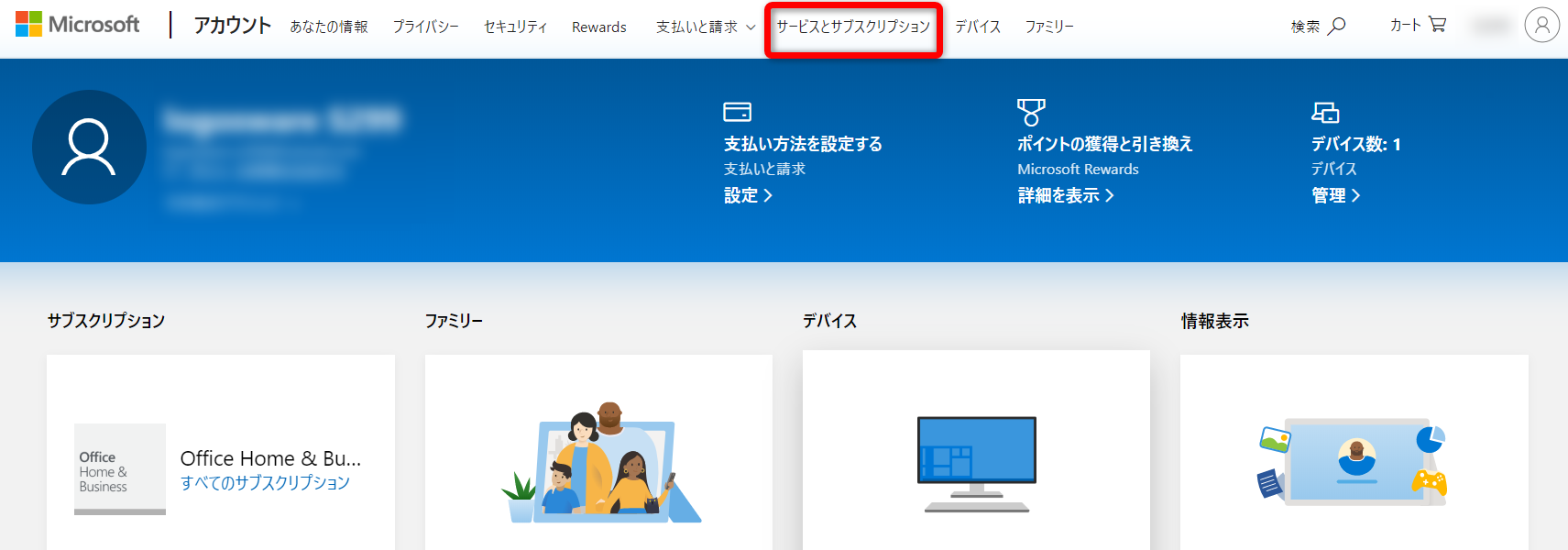Click ポイントの獲得と引き換え heading
The height and width of the screenshot is (550, 1568).
[1105, 144]
